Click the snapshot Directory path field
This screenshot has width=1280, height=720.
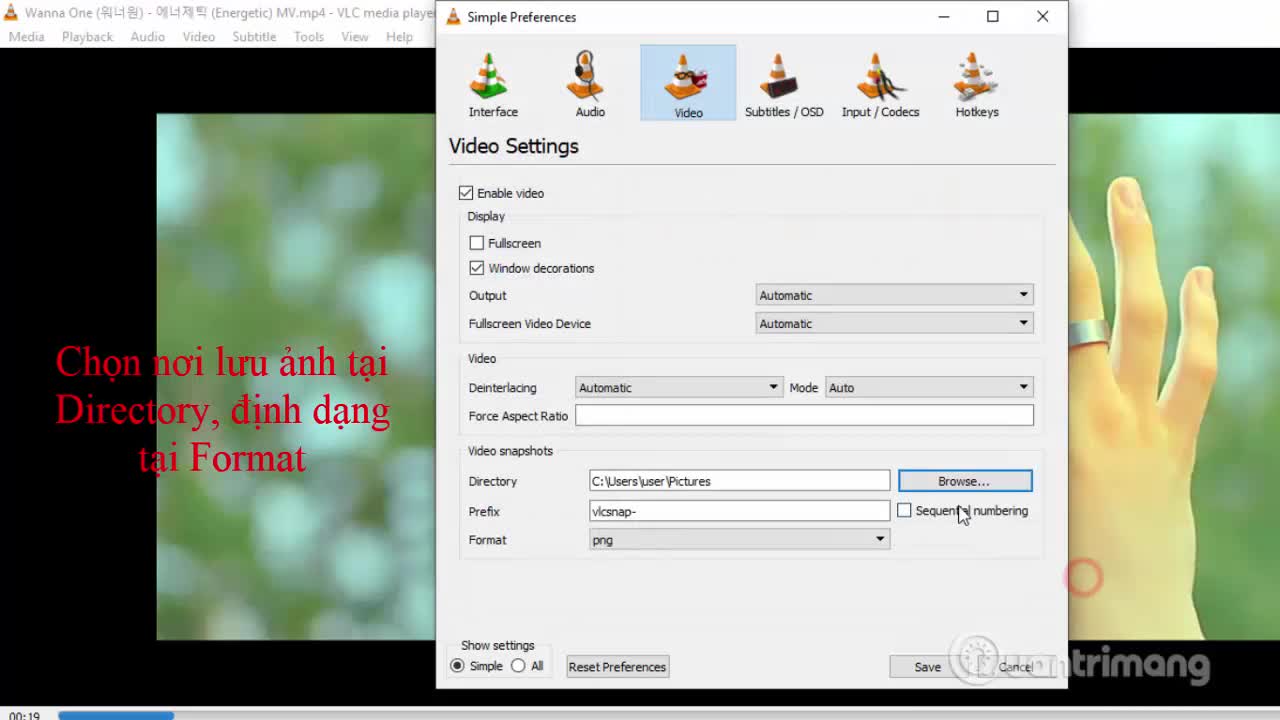tap(739, 481)
